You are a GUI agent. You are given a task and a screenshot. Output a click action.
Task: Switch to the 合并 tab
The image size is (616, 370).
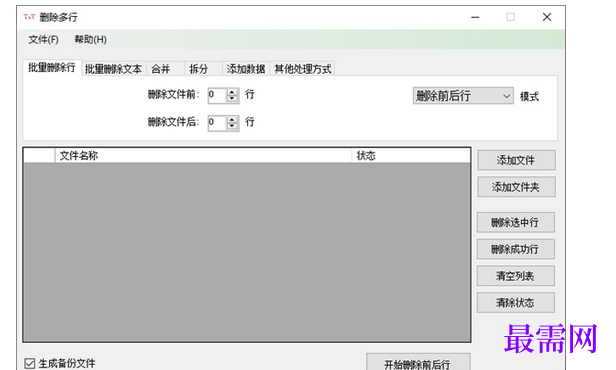165,69
